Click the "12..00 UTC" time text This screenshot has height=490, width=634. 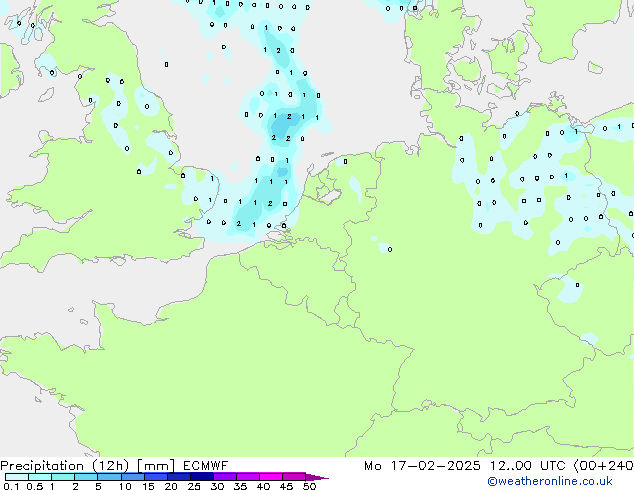[527, 466]
